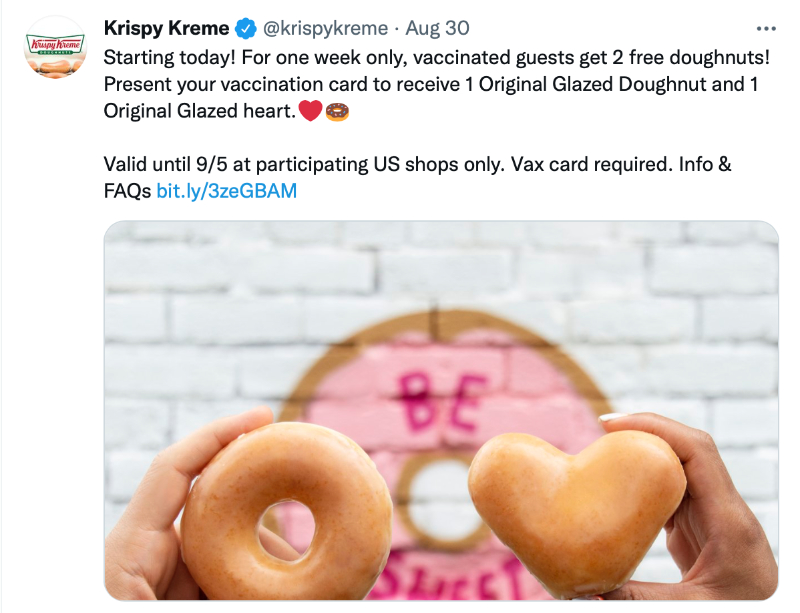Click the doughnut emoji in tweet
The width and height of the screenshot is (800, 613).
click(x=337, y=112)
